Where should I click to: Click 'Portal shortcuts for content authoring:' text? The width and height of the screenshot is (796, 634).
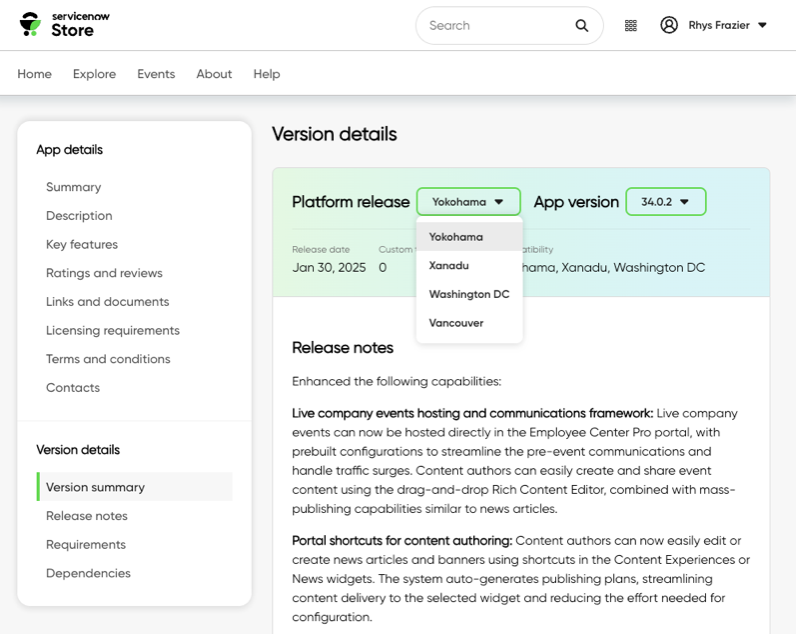pyautogui.click(x=402, y=541)
